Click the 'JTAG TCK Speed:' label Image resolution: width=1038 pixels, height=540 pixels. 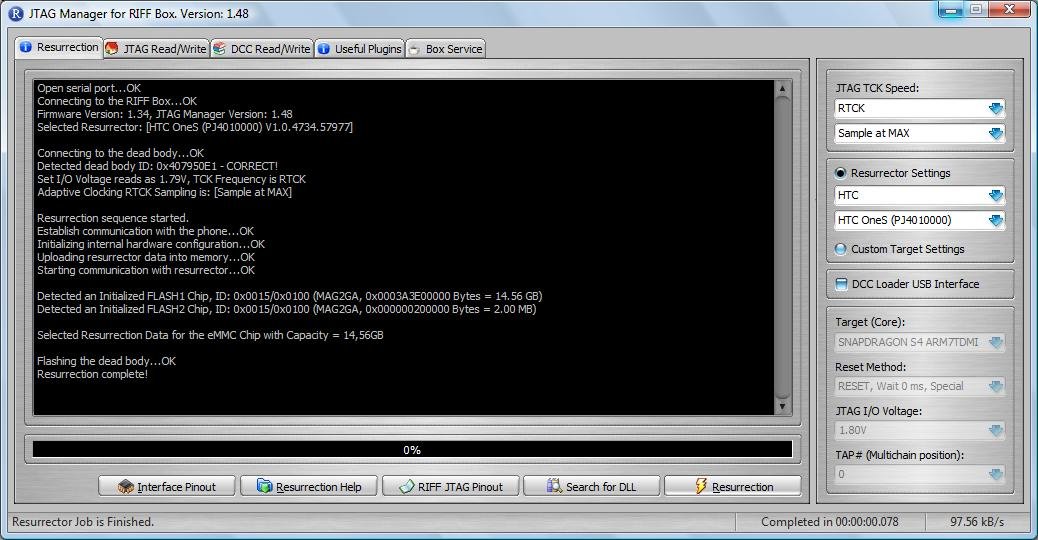877,89
